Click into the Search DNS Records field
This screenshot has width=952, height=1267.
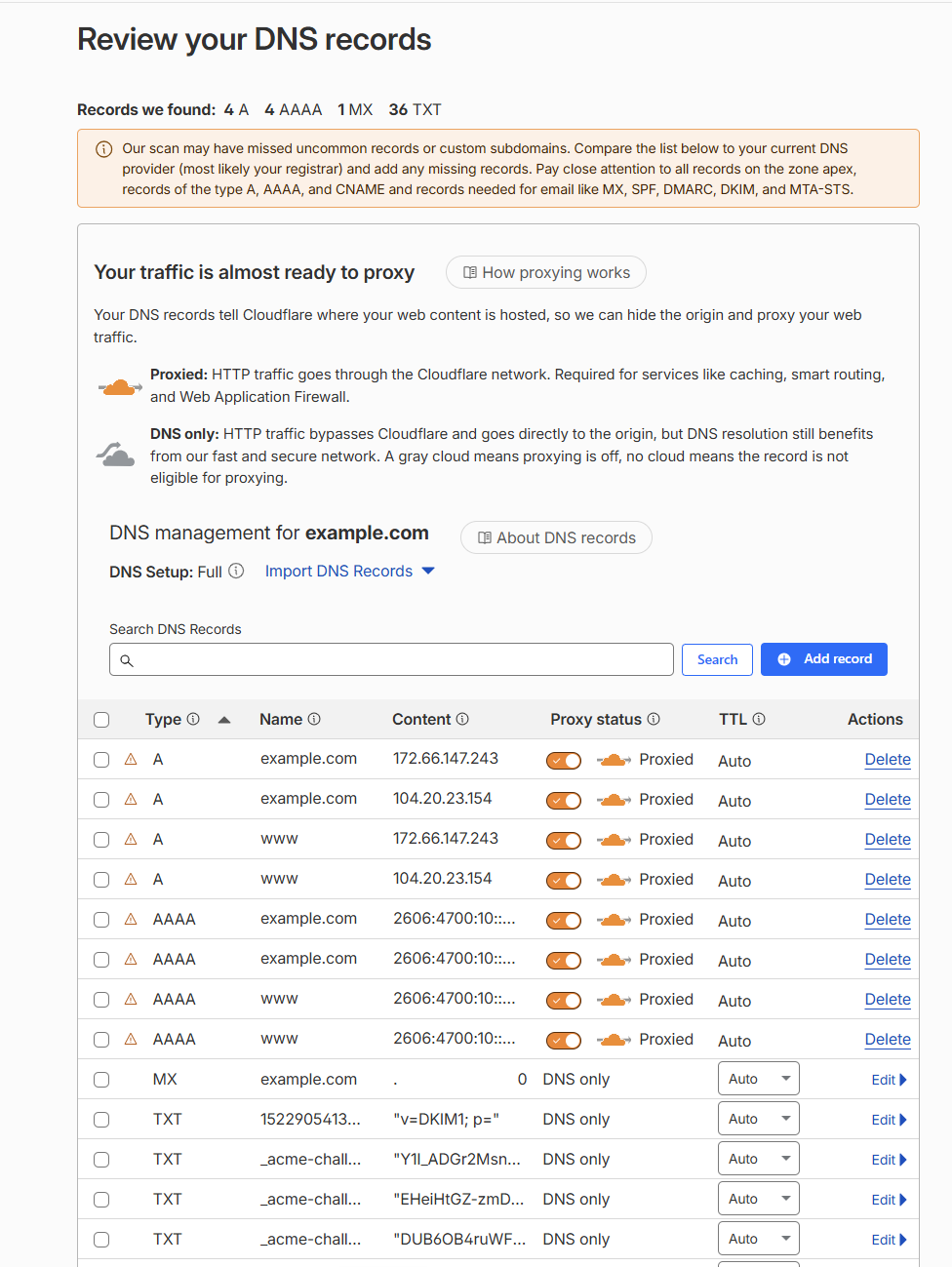coord(391,659)
